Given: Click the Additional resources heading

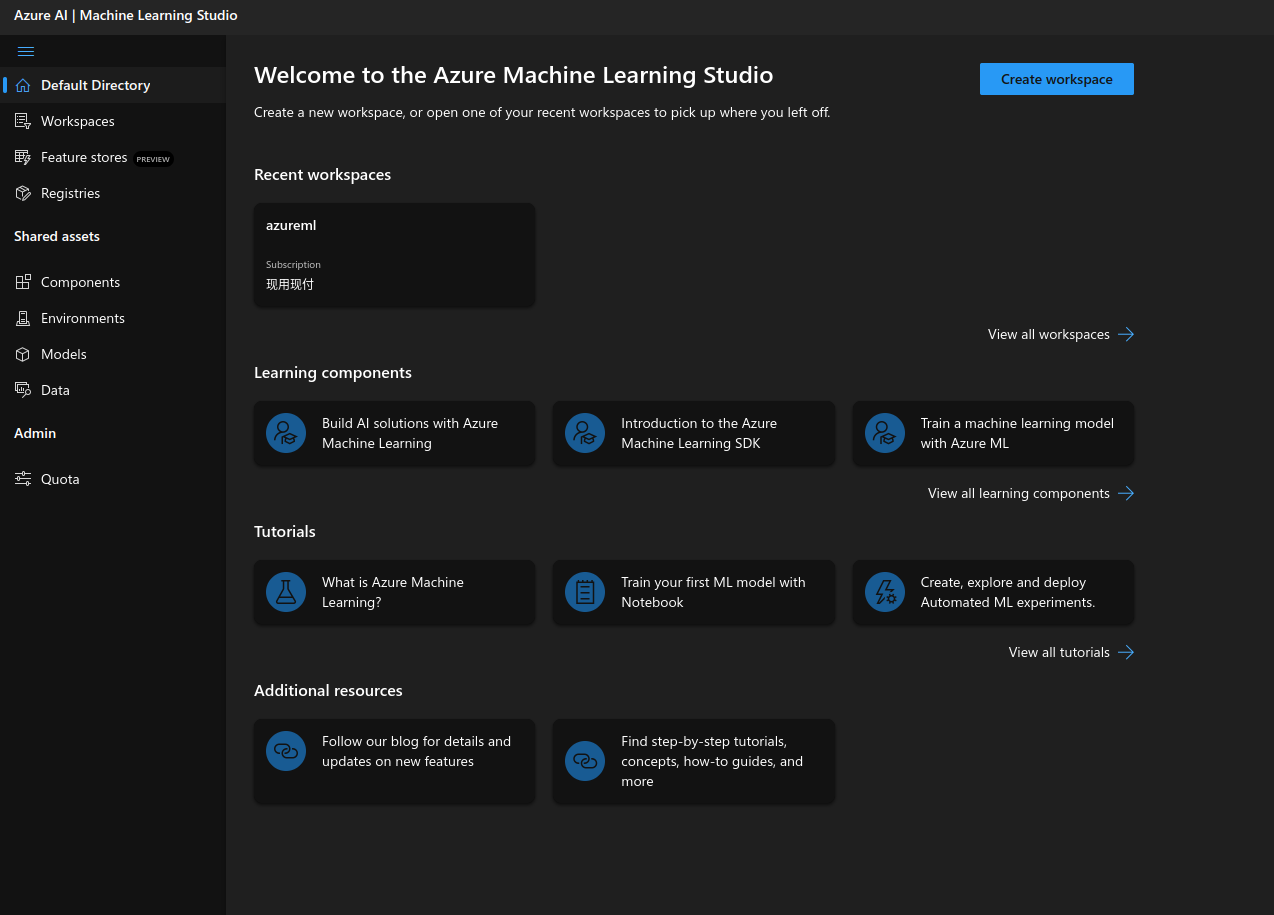Looking at the screenshot, I should [x=328, y=690].
